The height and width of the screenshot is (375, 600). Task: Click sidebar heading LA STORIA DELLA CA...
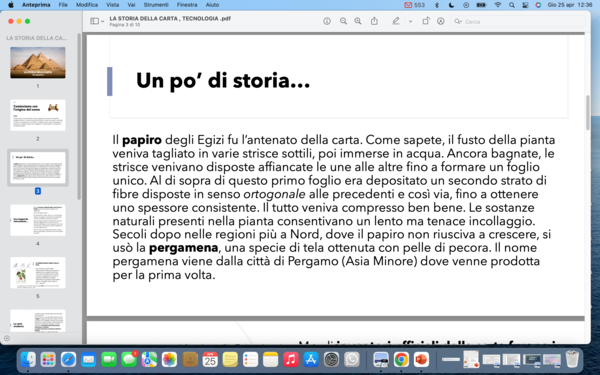[37, 38]
